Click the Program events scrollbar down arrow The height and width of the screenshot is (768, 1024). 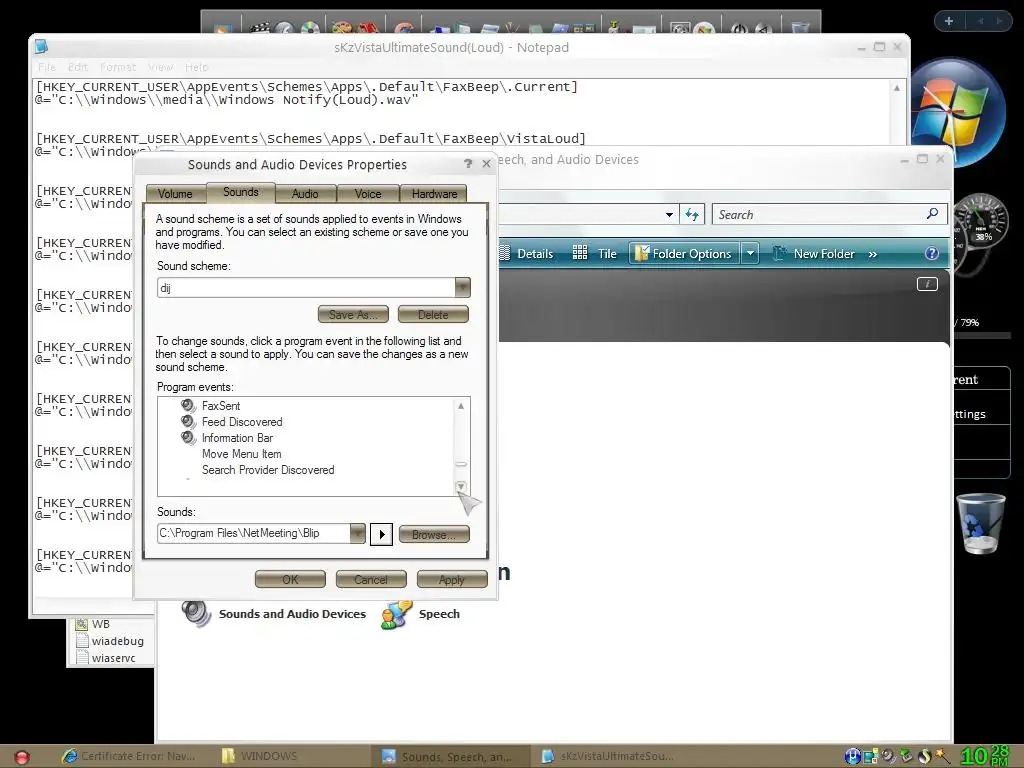[x=461, y=487]
